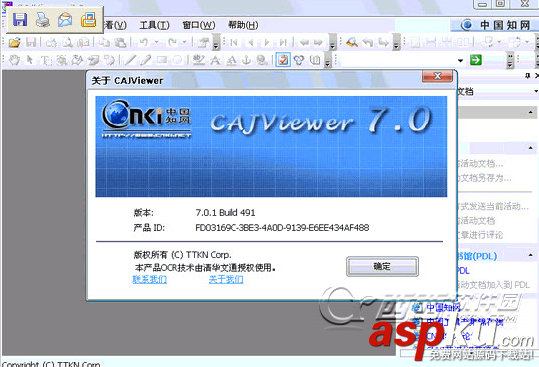Click the greyed Save icon in main toolbar
The image size is (539, 367).
(x=31, y=43)
